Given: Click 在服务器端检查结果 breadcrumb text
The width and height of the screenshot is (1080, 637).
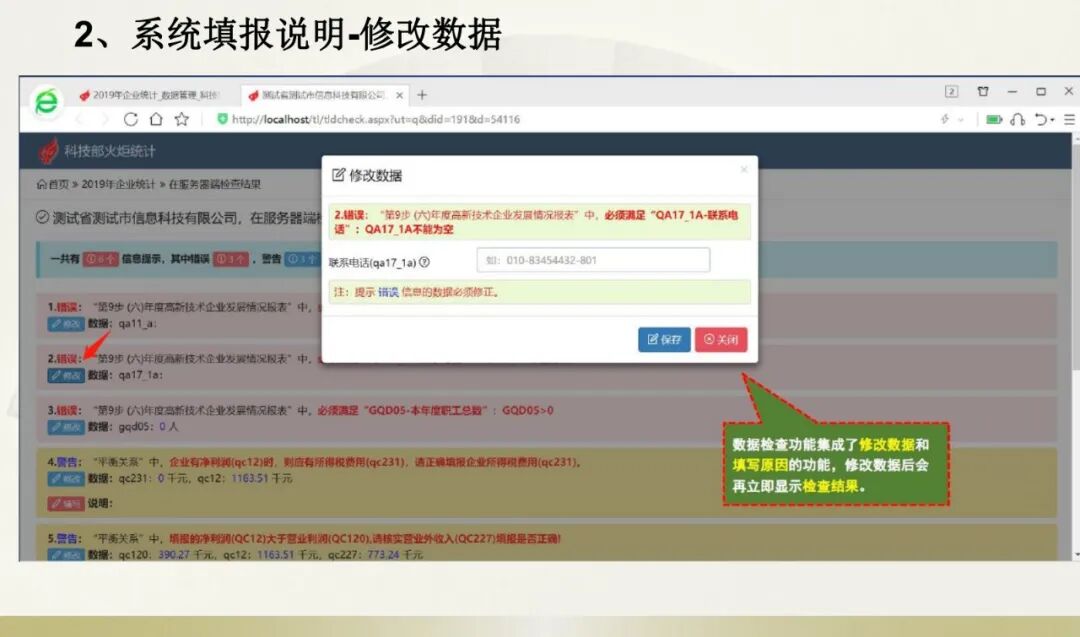Looking at the screenshot, I should click(215, 185).
